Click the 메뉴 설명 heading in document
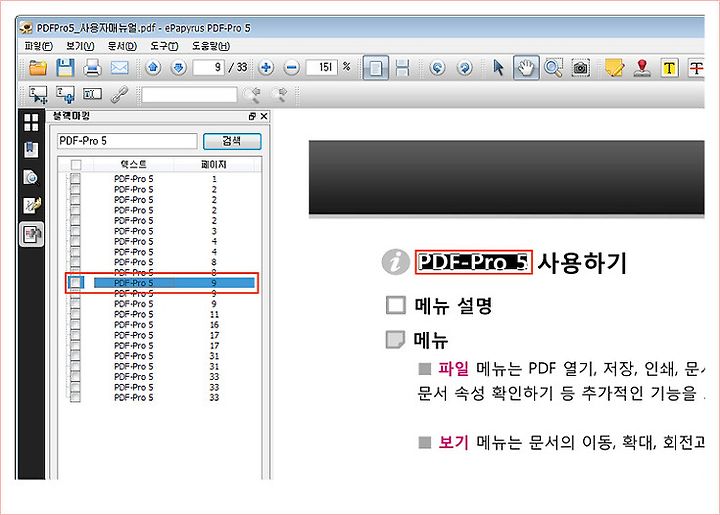Viewport: 720px width, 515px height. click(x=453, y=305)
